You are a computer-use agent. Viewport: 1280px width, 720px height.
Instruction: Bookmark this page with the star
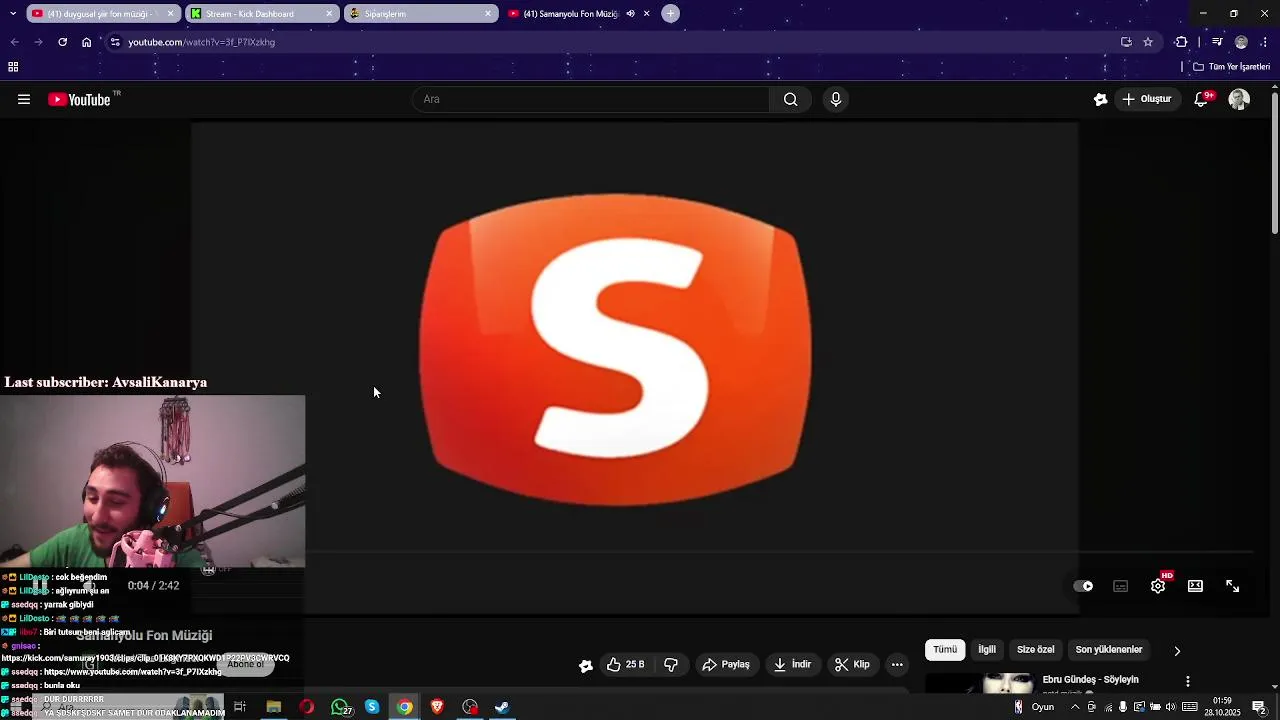1148,42
